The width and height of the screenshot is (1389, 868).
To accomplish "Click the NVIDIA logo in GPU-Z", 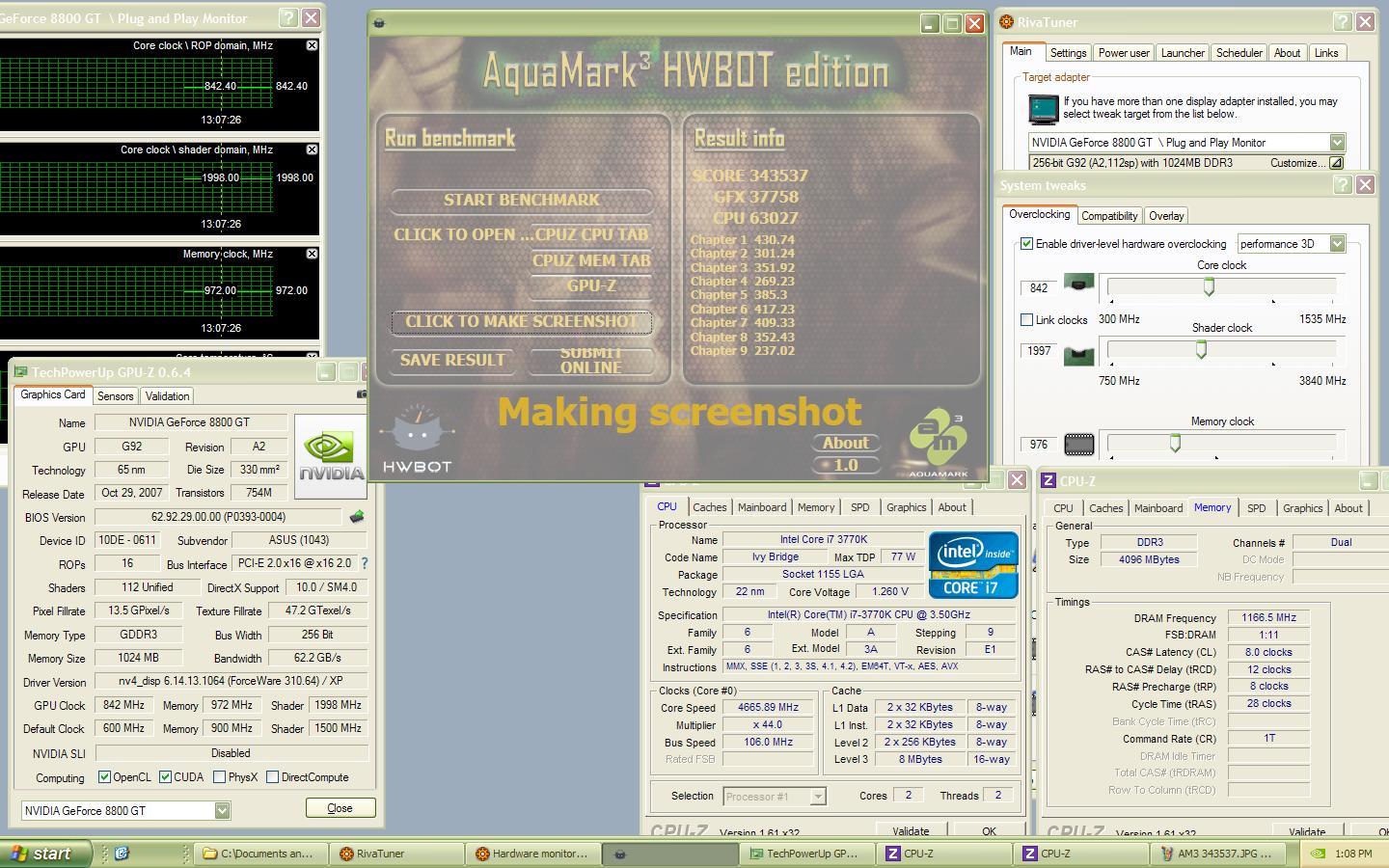I will [x=331, y=457].
